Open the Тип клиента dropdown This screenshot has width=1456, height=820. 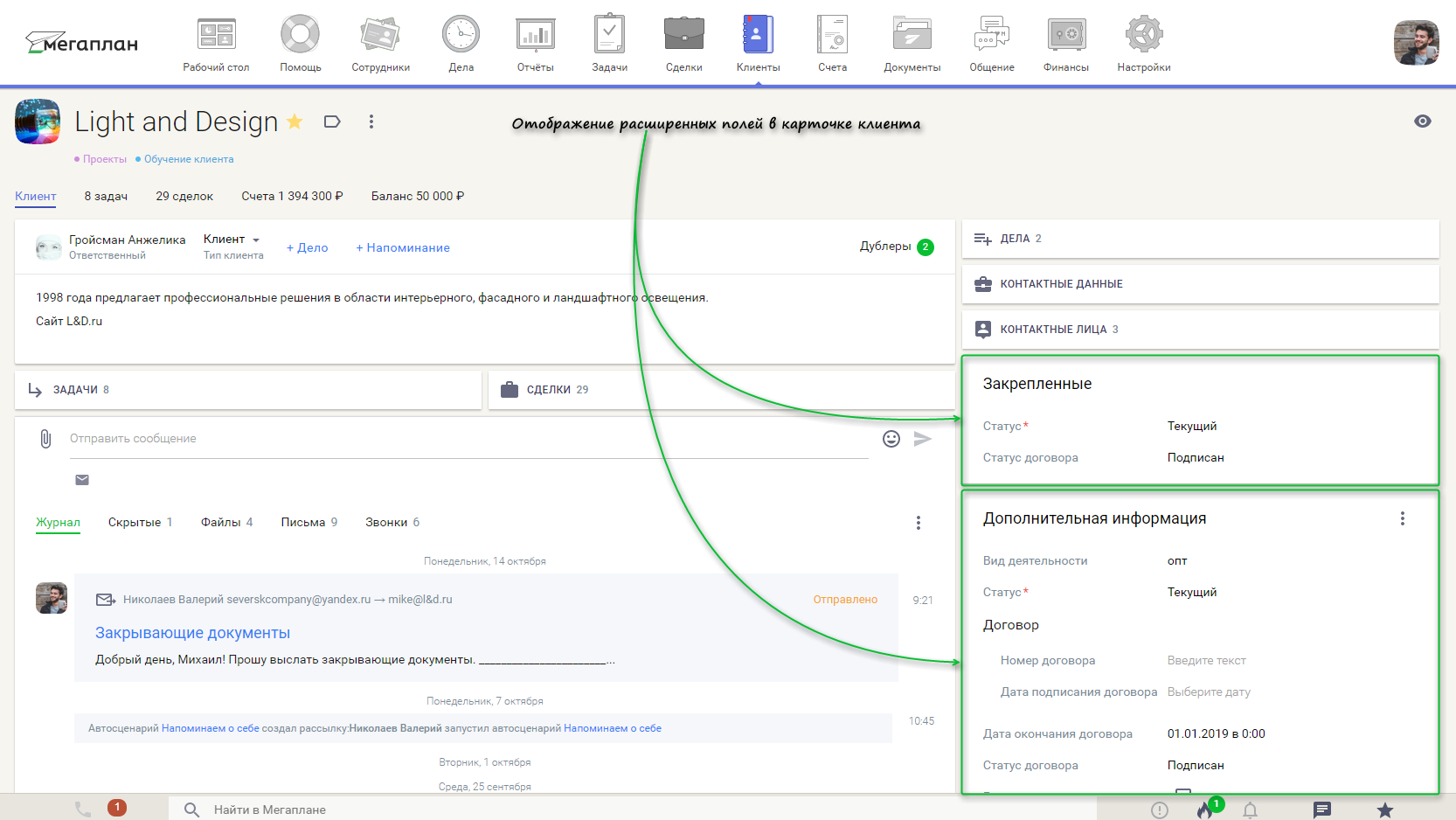point(232,240)
